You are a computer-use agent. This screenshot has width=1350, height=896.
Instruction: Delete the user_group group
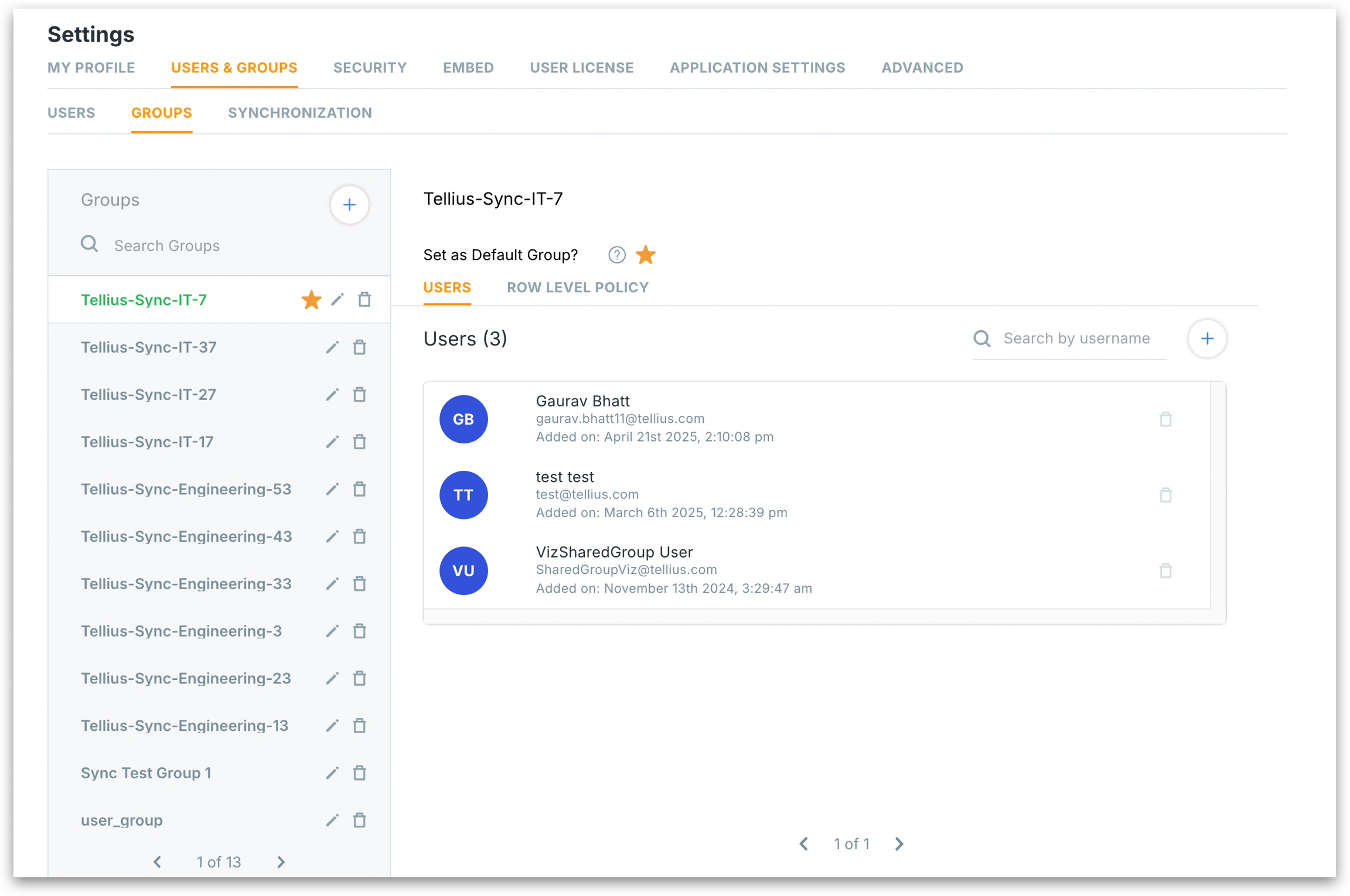pyautogui.click(x=359, y=820)
